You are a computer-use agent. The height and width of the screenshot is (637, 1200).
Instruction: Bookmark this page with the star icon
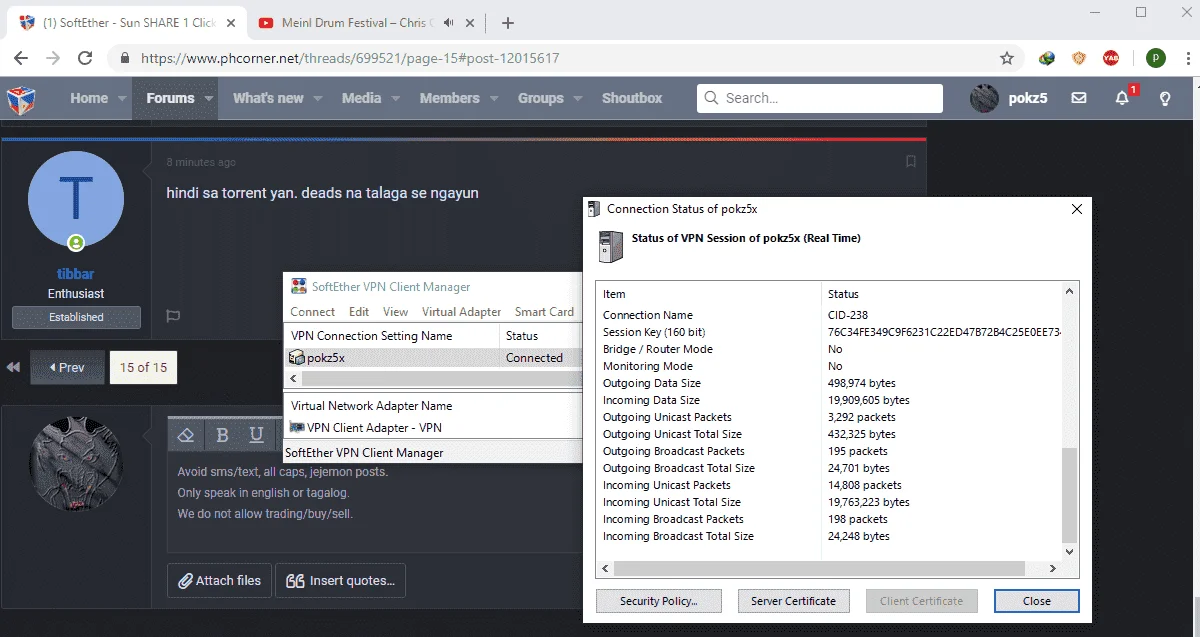[x=1007, y=58]
